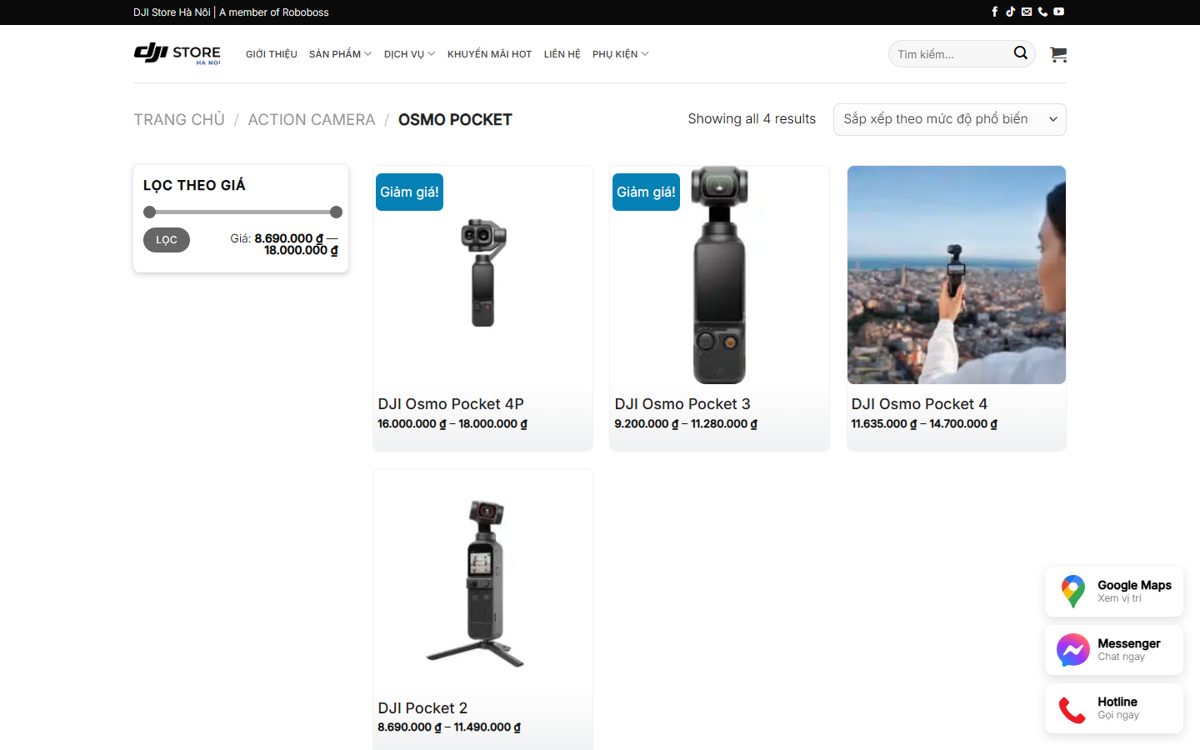Open the DỊCH VỤ menu item
The height and width of the screenshot is (750, 1200).
[404, 54]
